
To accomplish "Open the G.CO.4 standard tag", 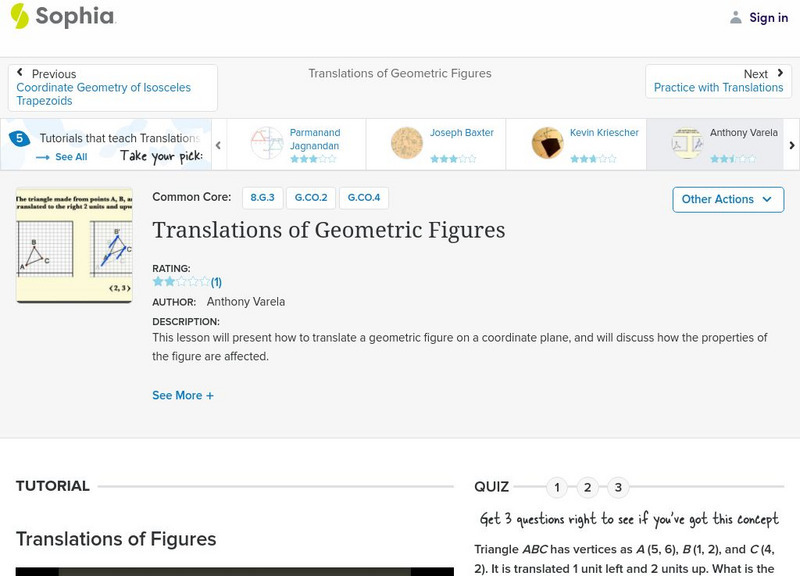I will coord(364,198).
